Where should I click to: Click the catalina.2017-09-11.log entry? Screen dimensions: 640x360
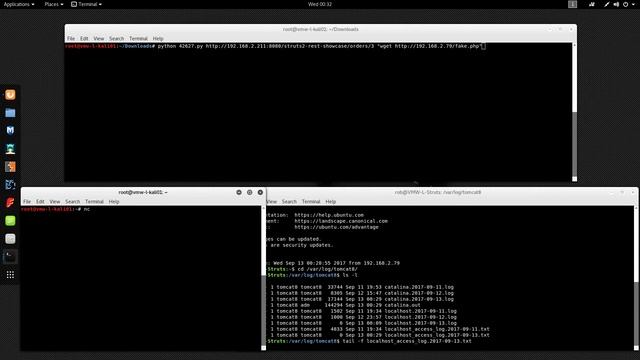click(419, 287)
